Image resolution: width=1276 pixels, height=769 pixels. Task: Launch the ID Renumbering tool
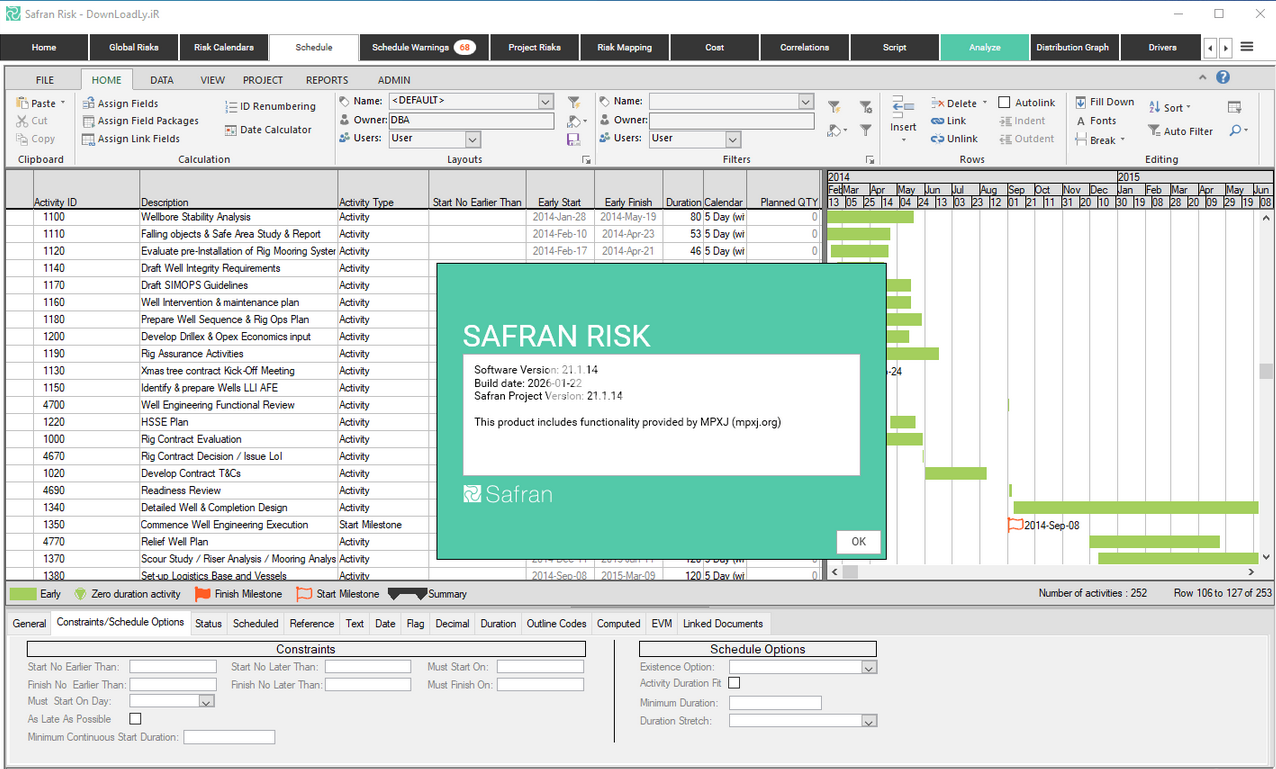[x=270, y=106]
